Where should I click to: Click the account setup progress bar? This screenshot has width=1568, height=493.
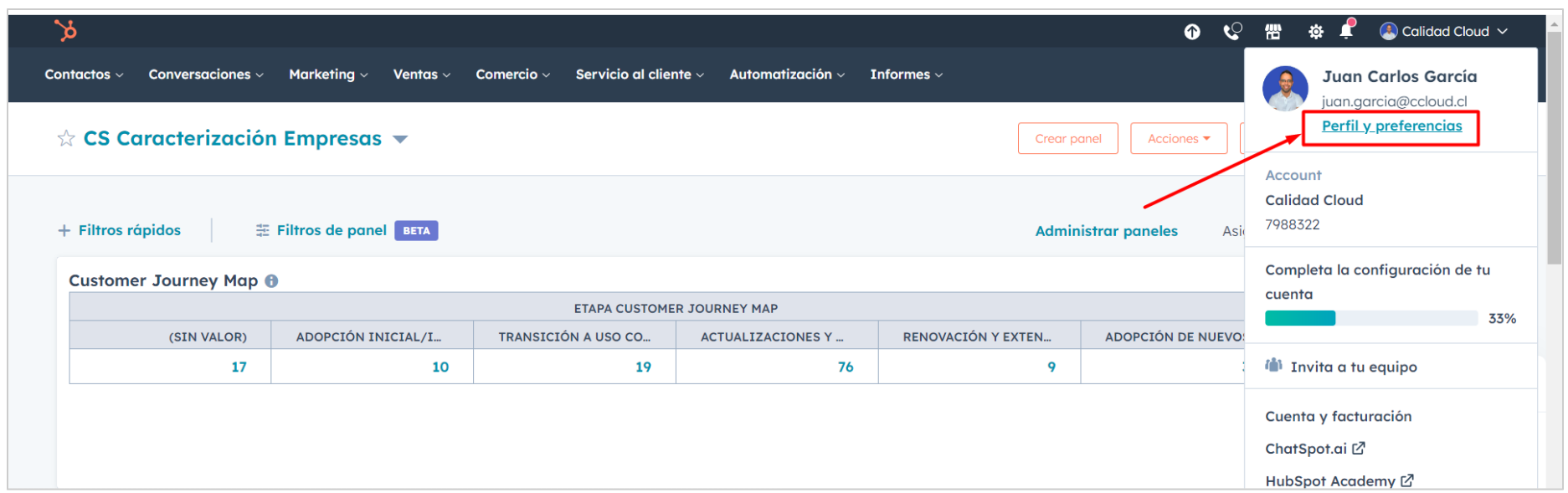click(1370, 318)
